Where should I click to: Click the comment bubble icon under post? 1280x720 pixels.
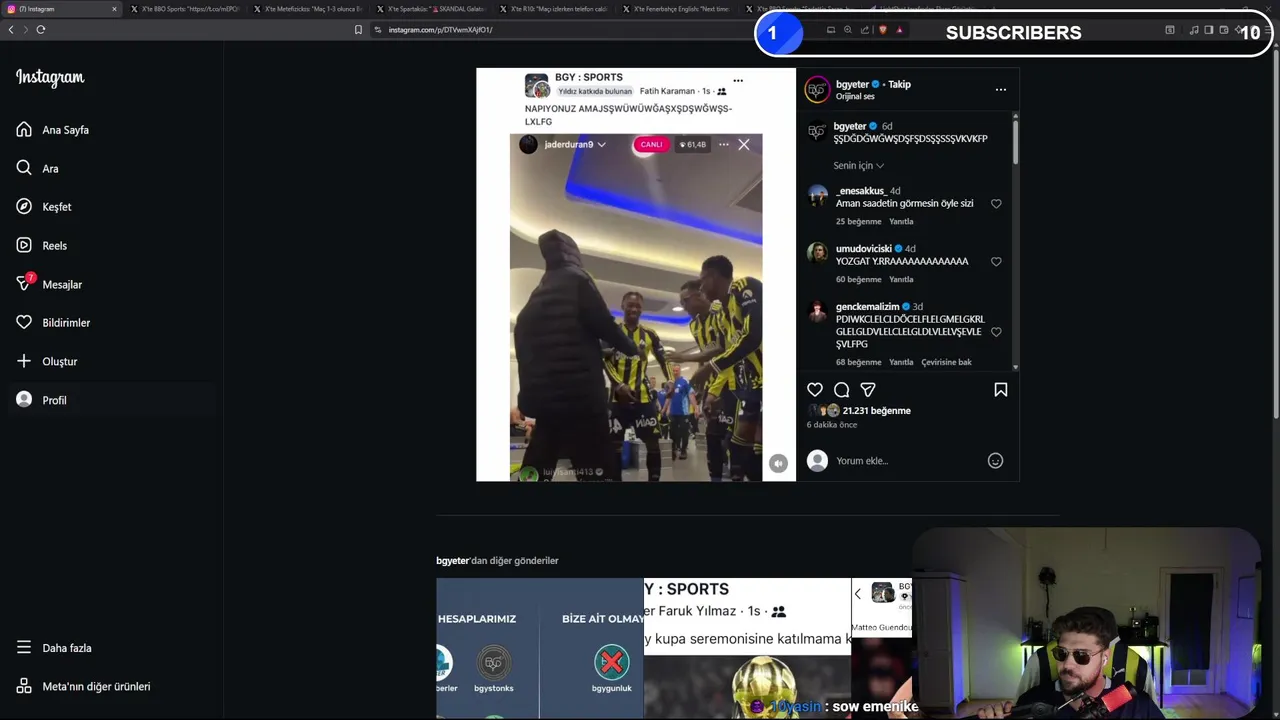[x=842, y=390]
